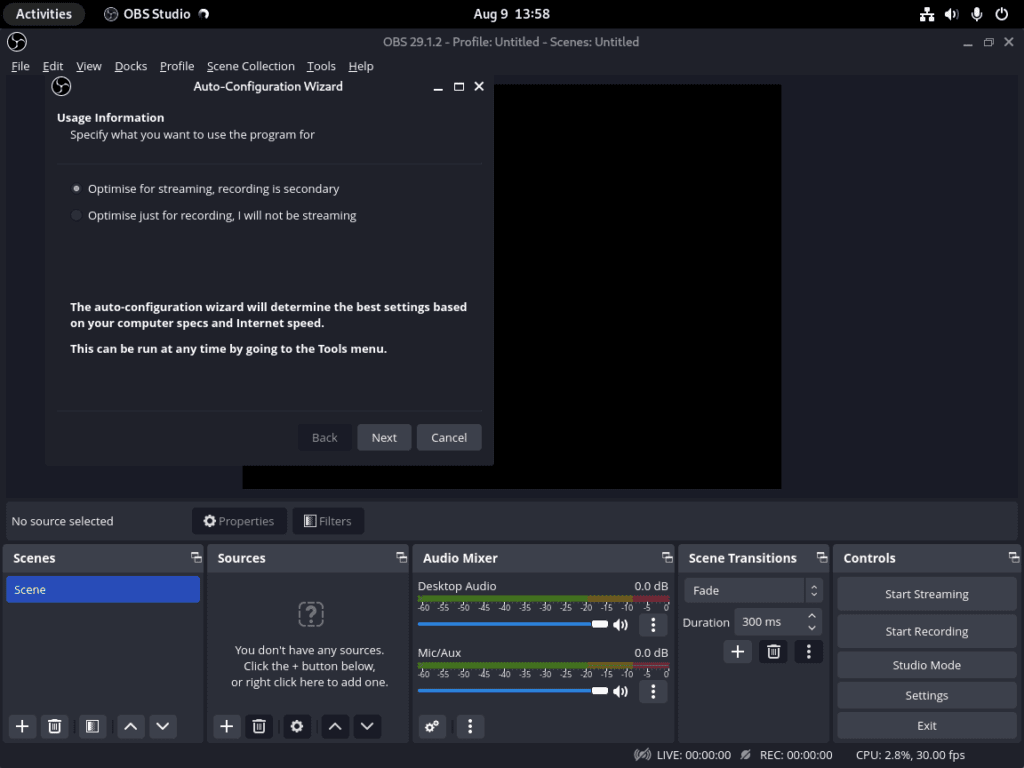Increase transition duration with the stepper
Screen dimensions: 1024x768
tap(812, 616)
